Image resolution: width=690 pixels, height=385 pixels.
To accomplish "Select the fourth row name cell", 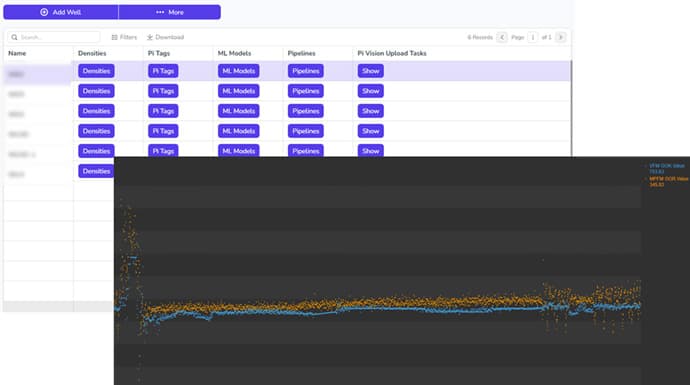I will click(38, 134).
